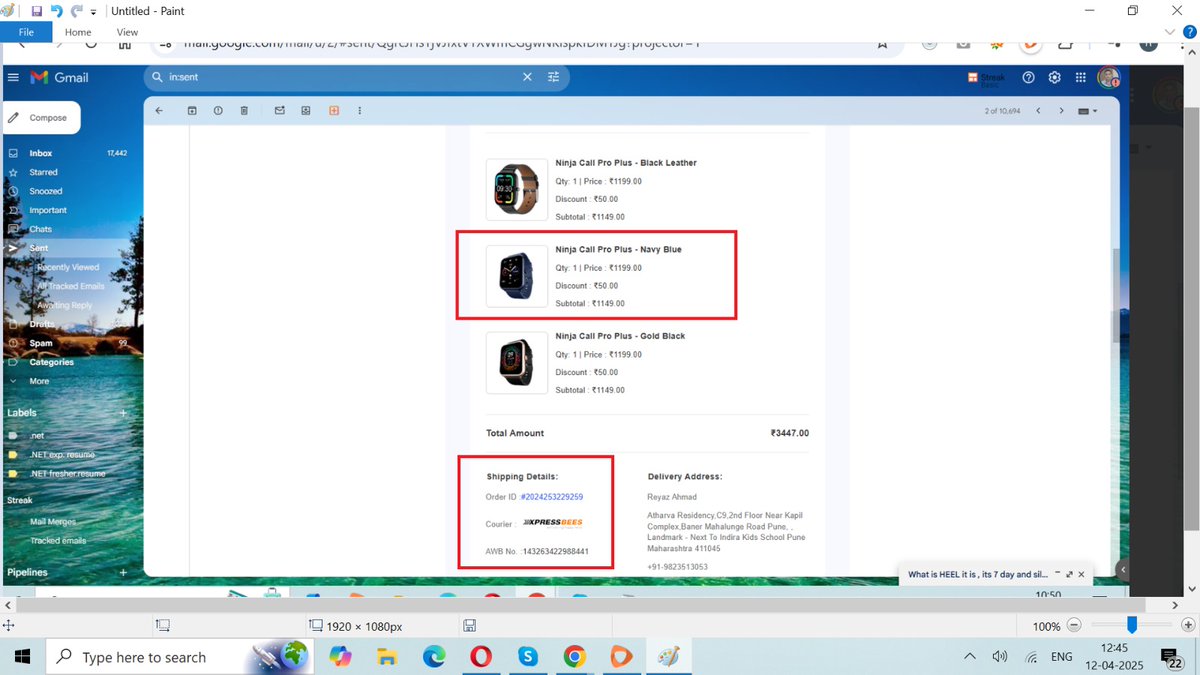Open Google Chrome from the taskbar
Viewport: 1200px width, 675px height.
[x=574, y=657]
